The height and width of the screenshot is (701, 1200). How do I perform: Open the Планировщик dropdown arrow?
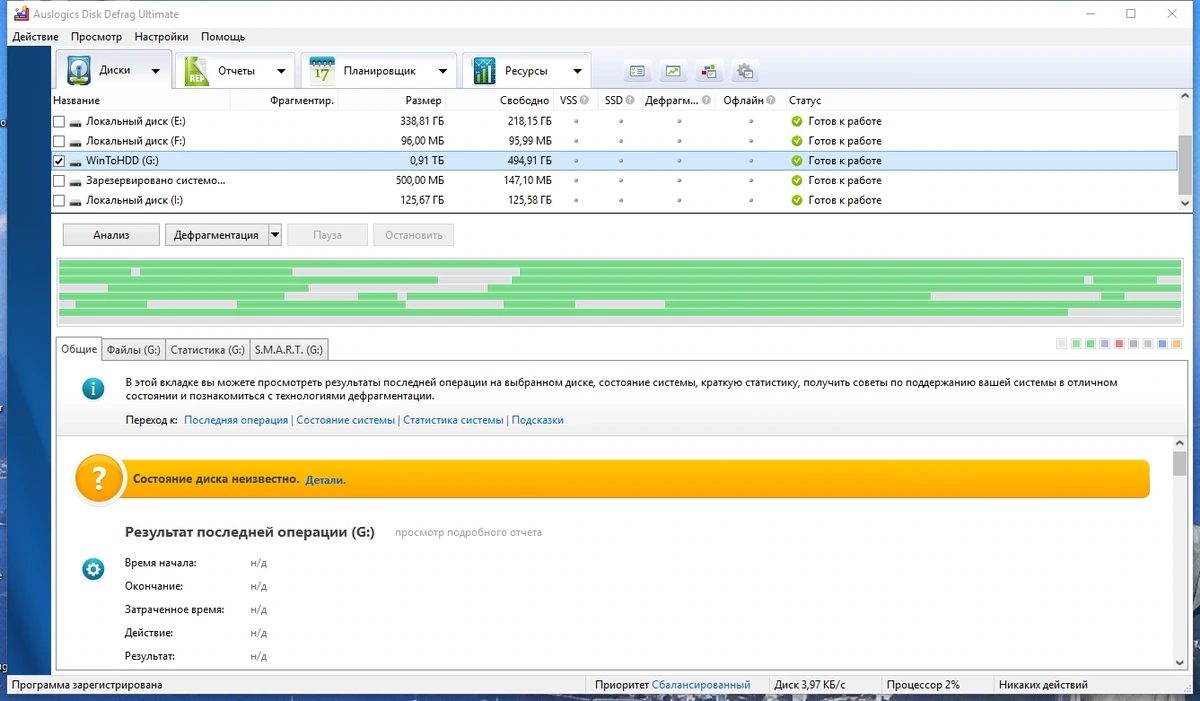point(442,71)
